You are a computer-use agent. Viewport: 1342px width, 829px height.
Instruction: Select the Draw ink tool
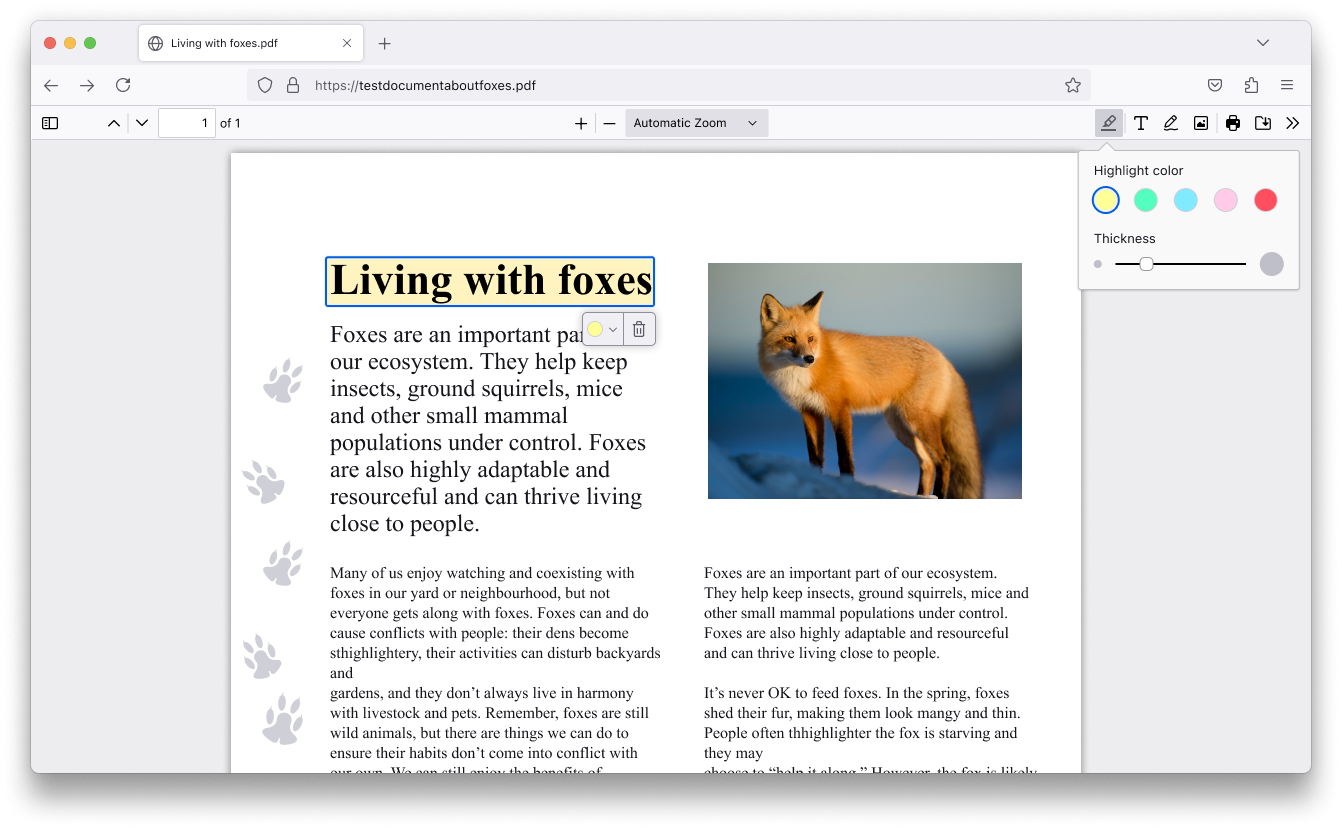[x=1170, y=122]
